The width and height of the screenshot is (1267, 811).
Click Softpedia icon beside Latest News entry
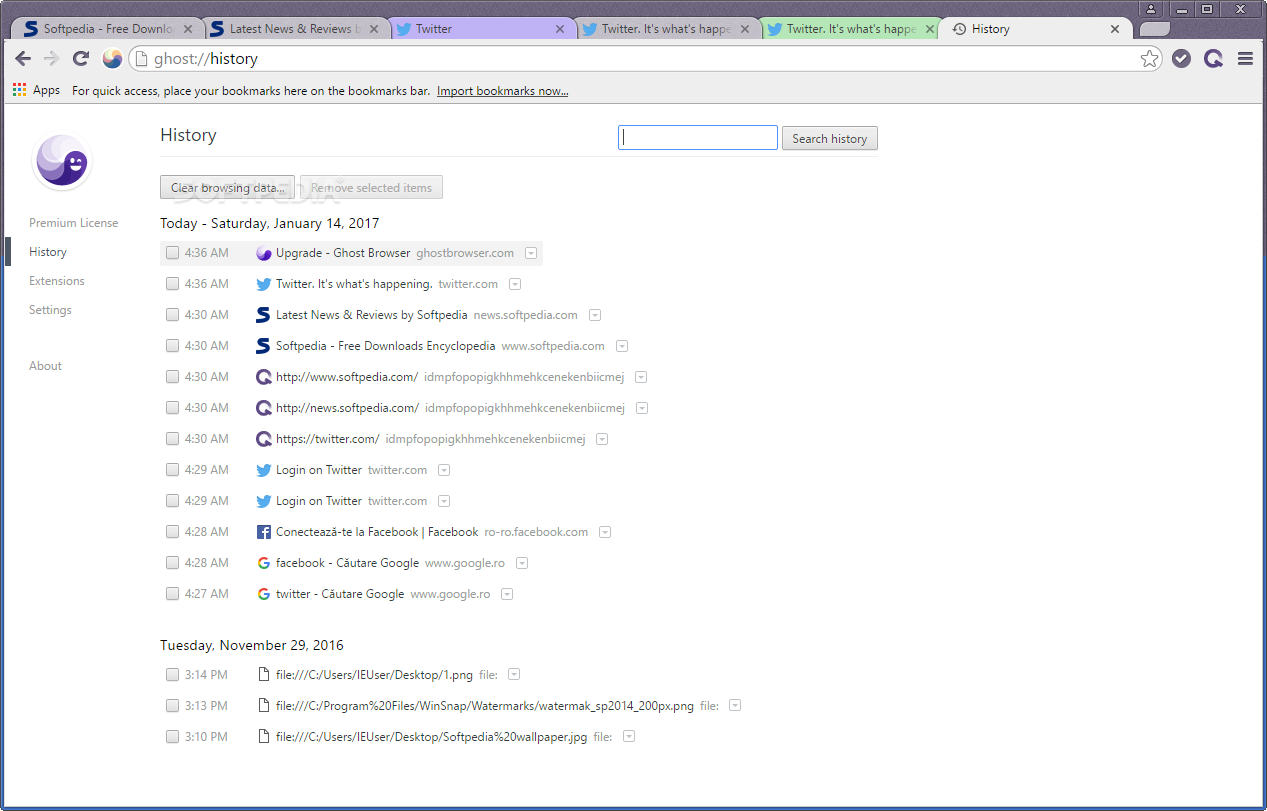264,315
